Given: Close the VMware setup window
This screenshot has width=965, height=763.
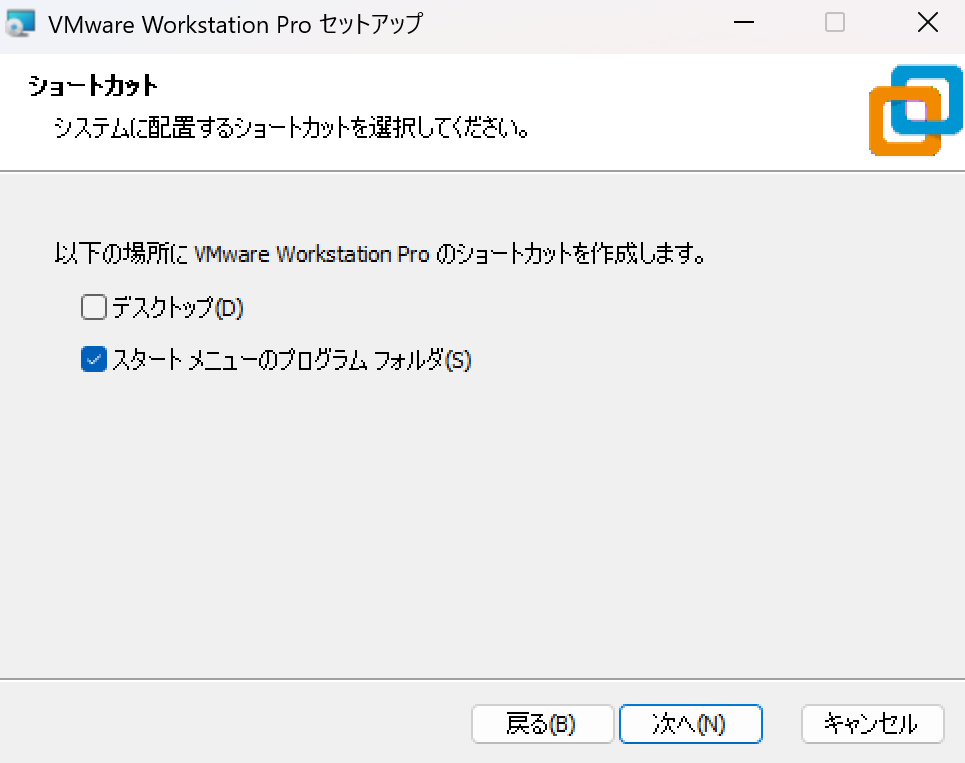Looking at the screenshot, I should point(927,23).
